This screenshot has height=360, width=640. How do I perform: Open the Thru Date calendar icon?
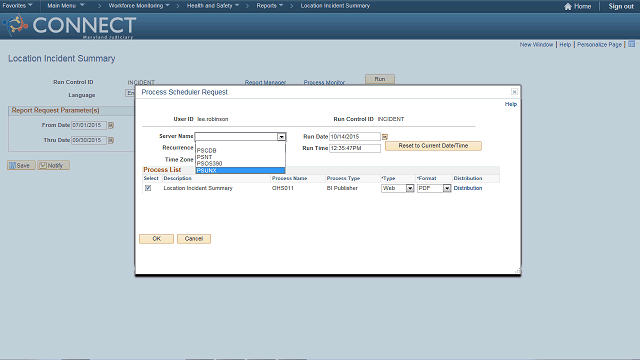coord(111,140)
